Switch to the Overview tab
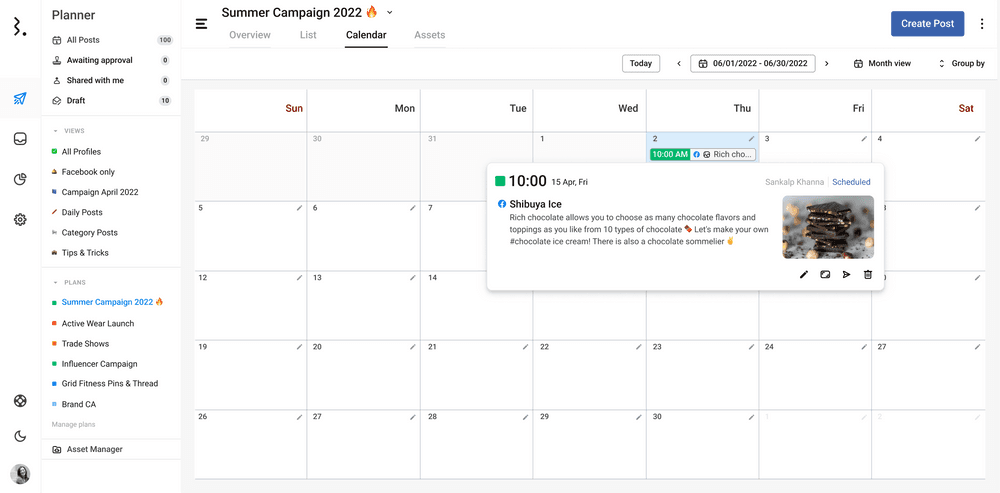The image size is (1000, 493). tap(250, 35)
